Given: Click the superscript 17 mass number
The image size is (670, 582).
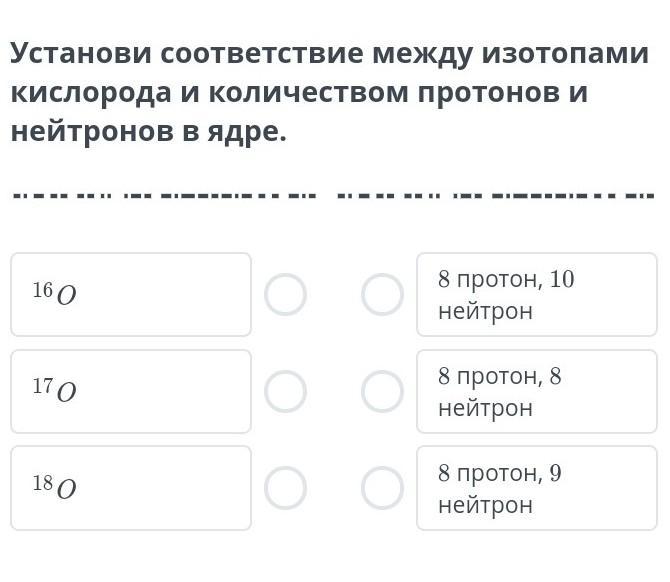Looking at the screenshot, I should click(x=42, y=386).
